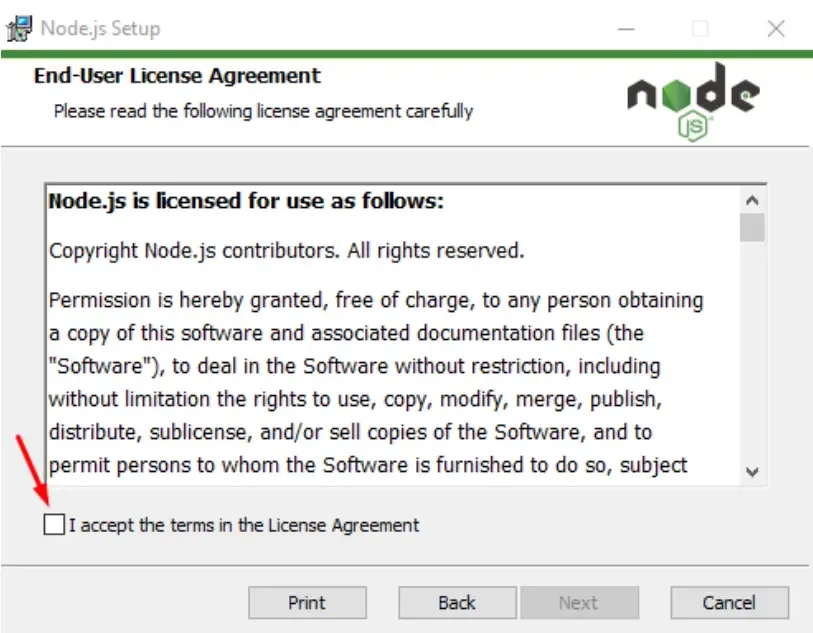Click the 'I accept the terms' label text
Screen dimensions: 813x633
pyautogui.click(x=244, y=525)
